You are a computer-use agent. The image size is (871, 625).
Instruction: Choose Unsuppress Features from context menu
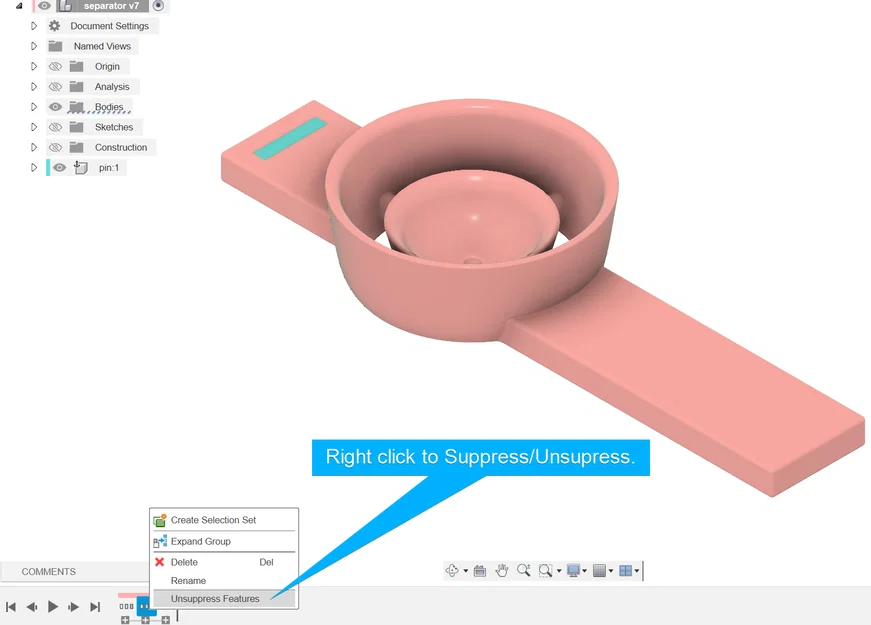224,599
